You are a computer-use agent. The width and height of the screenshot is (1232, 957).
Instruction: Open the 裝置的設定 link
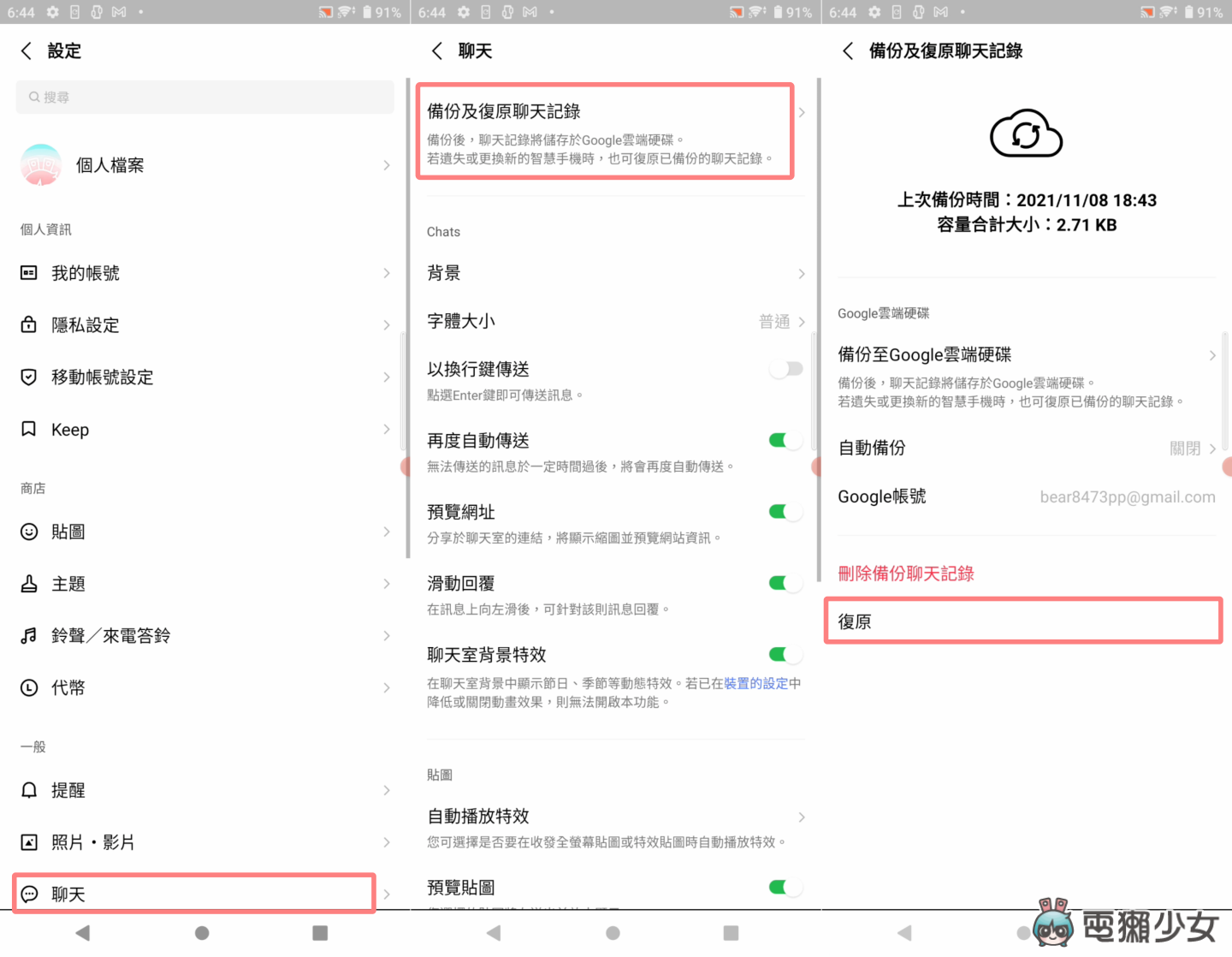click(756, 683)
